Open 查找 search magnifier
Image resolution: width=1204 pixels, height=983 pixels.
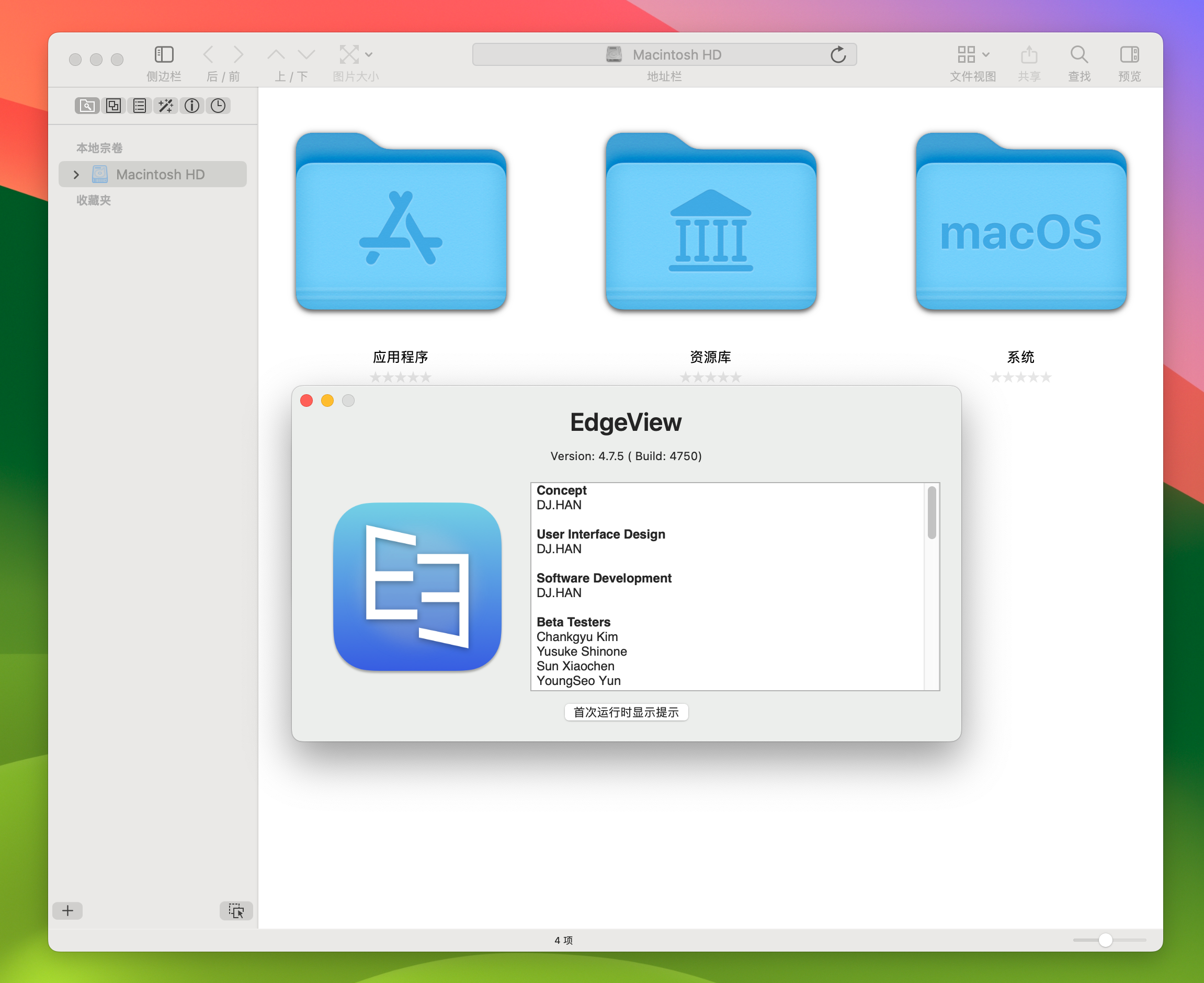[1079, 54]
